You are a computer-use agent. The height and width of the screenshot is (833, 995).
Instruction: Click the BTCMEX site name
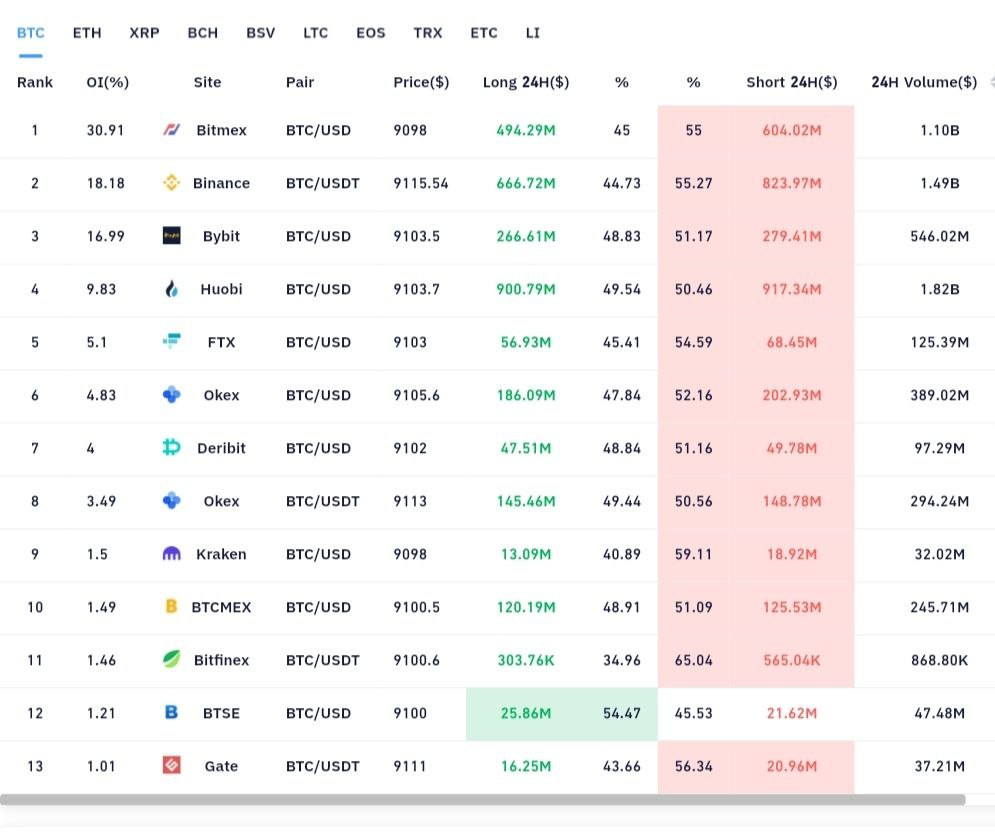[221, 607]
